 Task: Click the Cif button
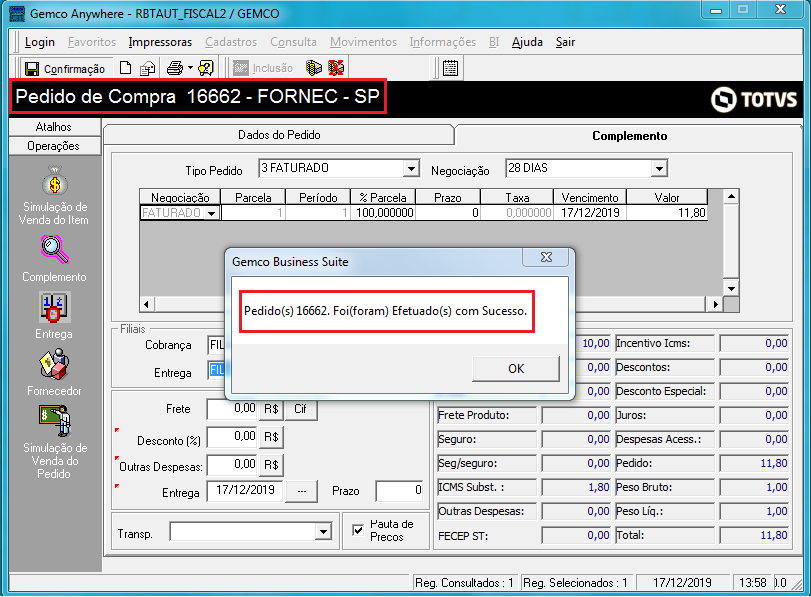point(301,409)
